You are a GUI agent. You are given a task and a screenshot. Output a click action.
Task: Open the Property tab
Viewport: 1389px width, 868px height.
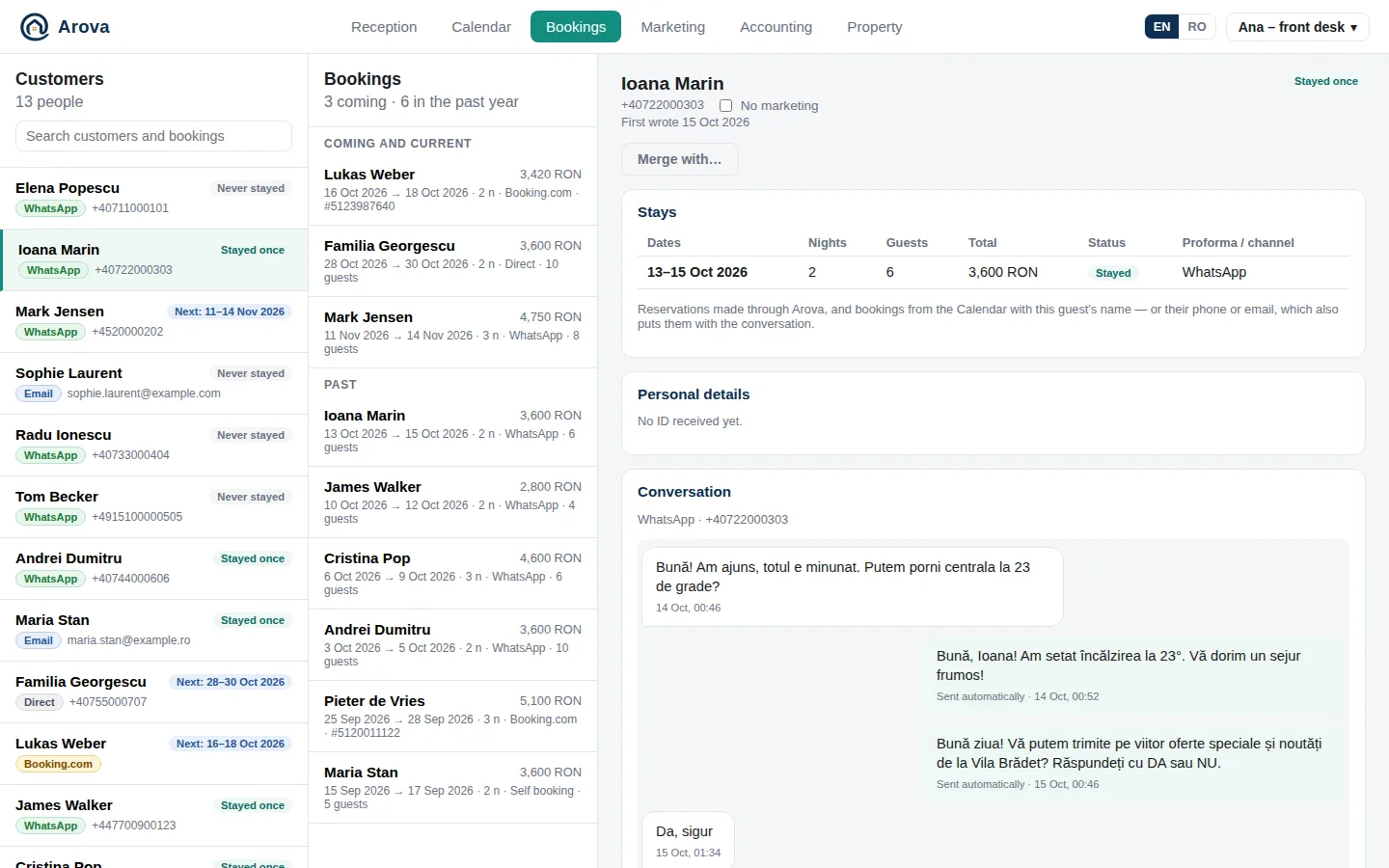[875, 27]
